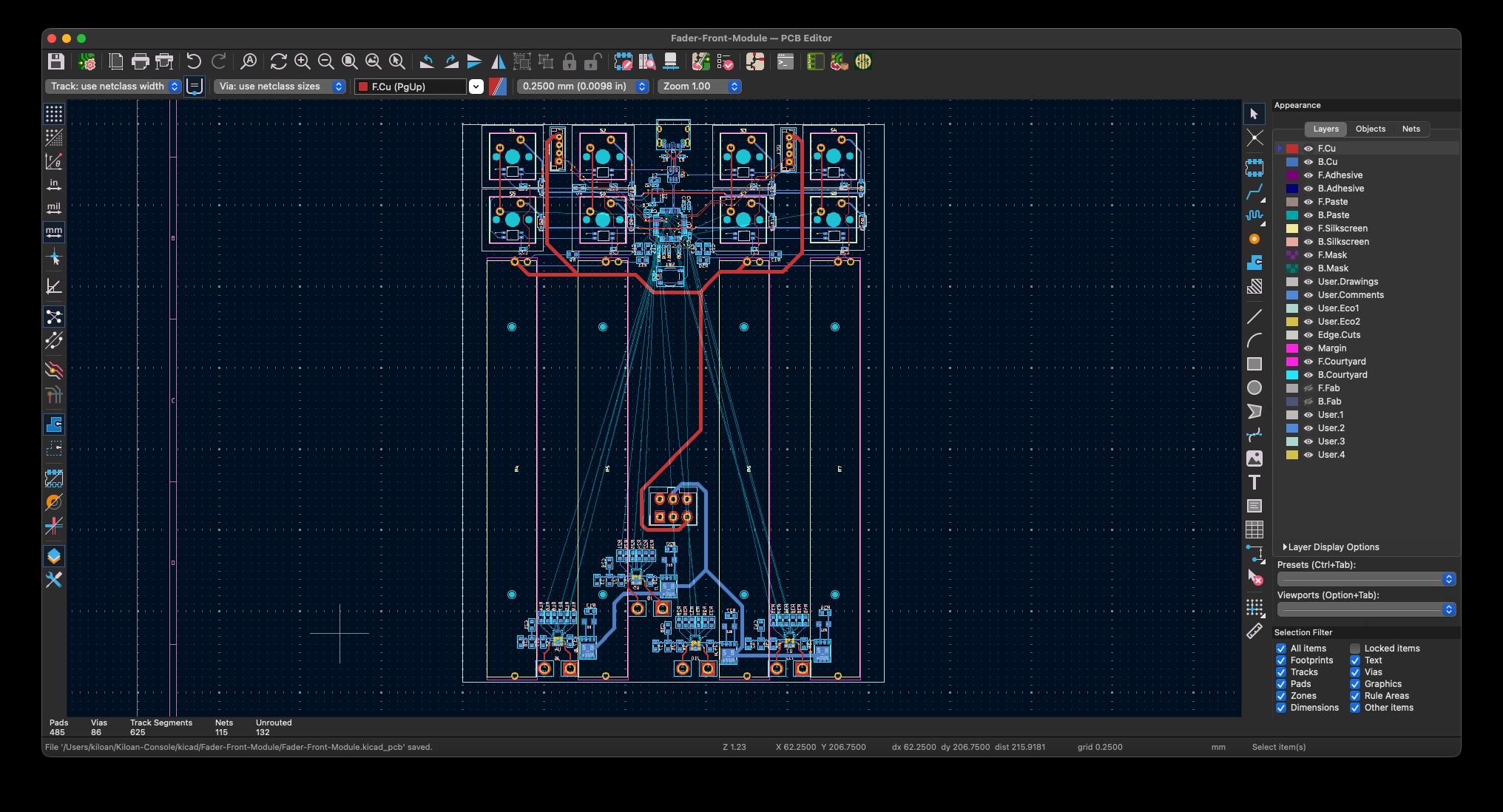The image size is (1503, 812).
Task: Select the Edge.Cuts layer row
Action: pos(1339,335)
